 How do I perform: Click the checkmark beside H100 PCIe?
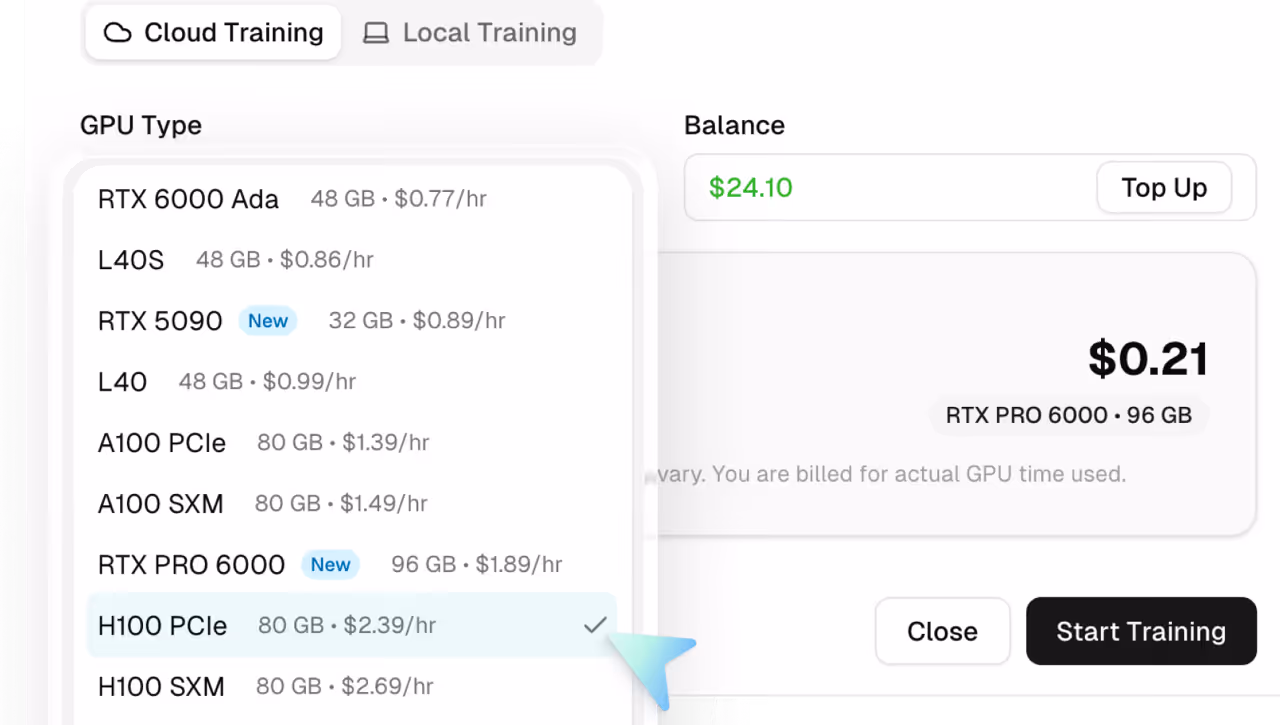(x=595, y=624)
